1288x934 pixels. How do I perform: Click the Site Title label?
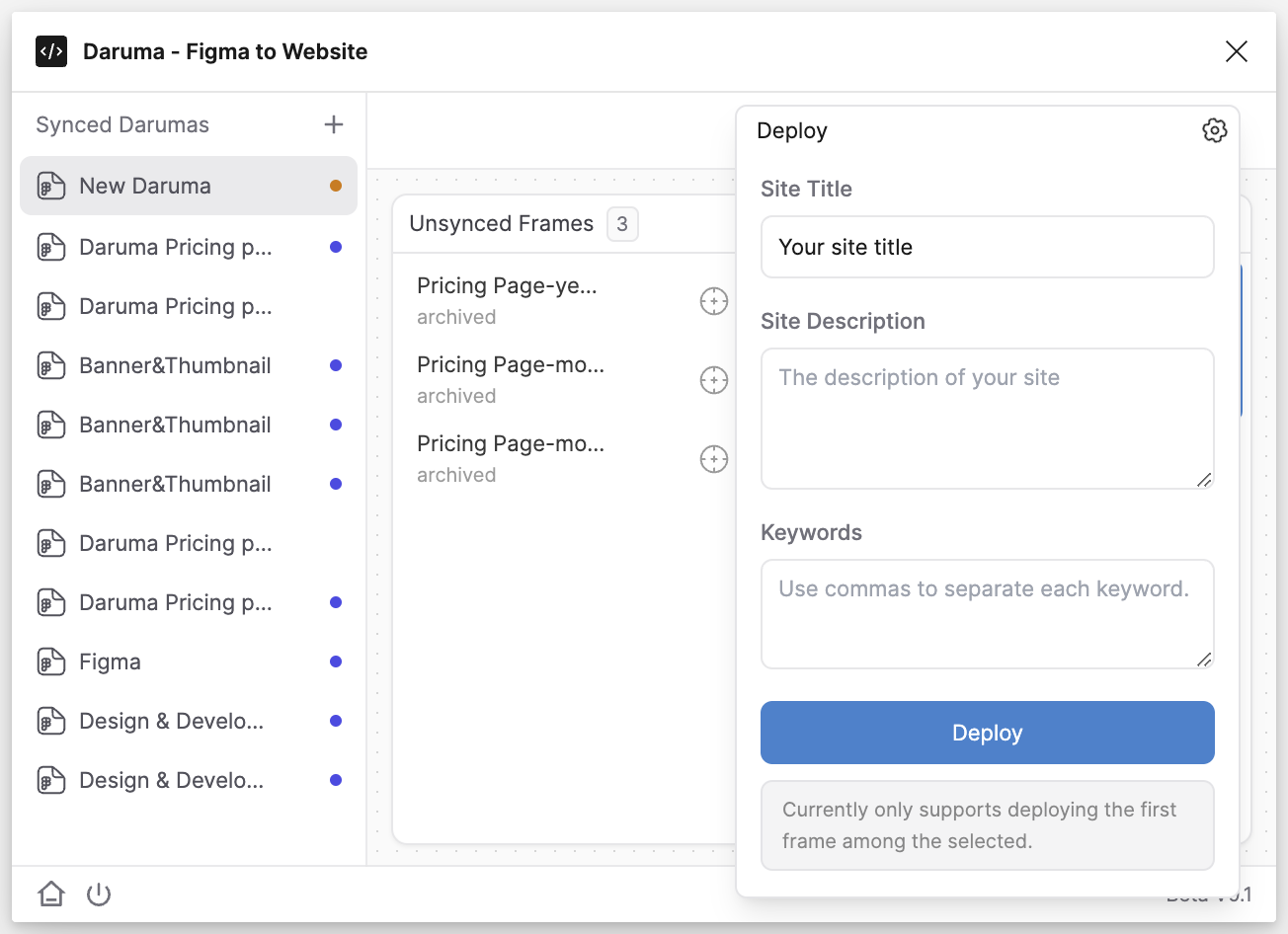click(806, 189)
